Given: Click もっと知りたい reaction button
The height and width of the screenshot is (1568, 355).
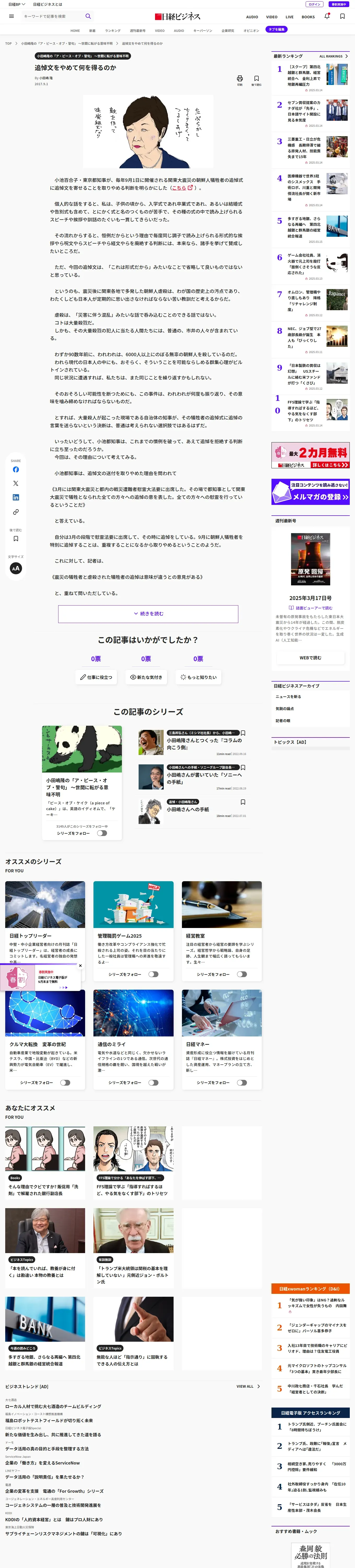Looking at the screenshot, I should (x=198, y=677).
